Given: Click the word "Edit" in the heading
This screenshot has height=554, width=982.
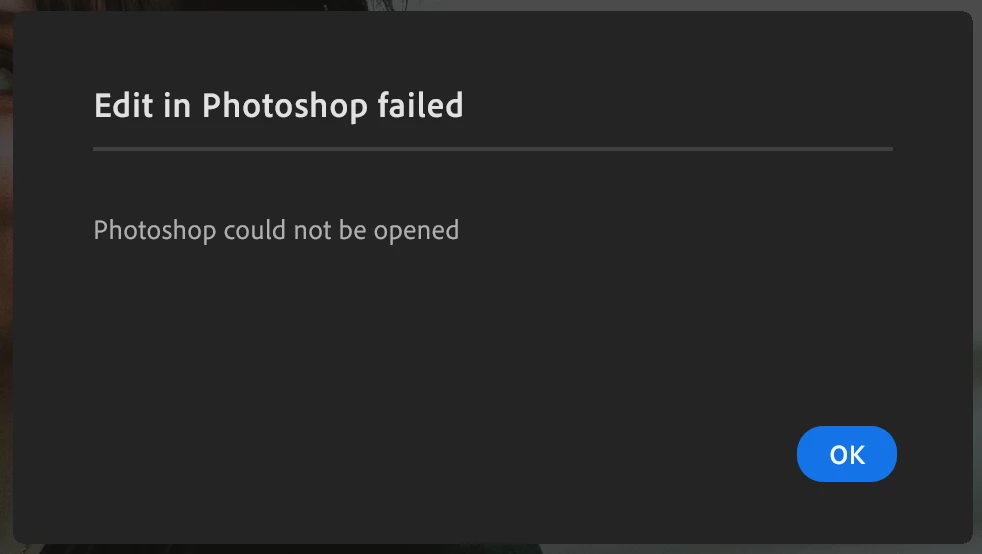Looking at the screenshot, I should [123, 105].
